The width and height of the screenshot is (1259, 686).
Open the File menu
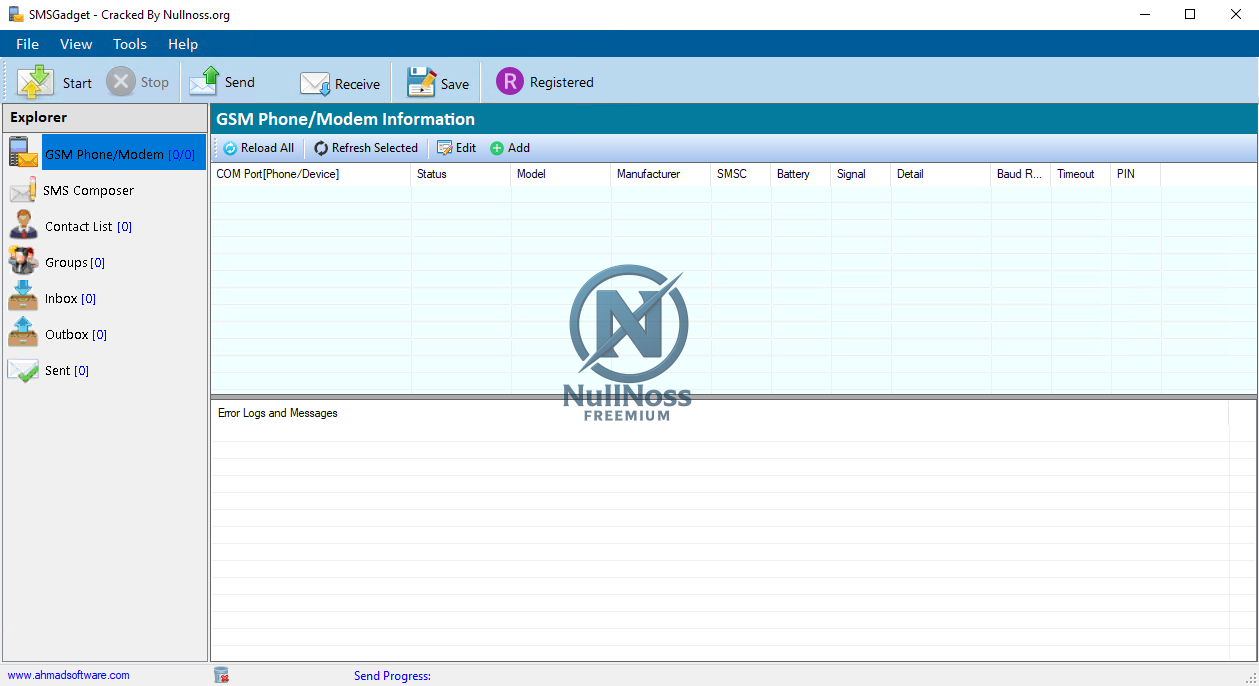[28, 44]
